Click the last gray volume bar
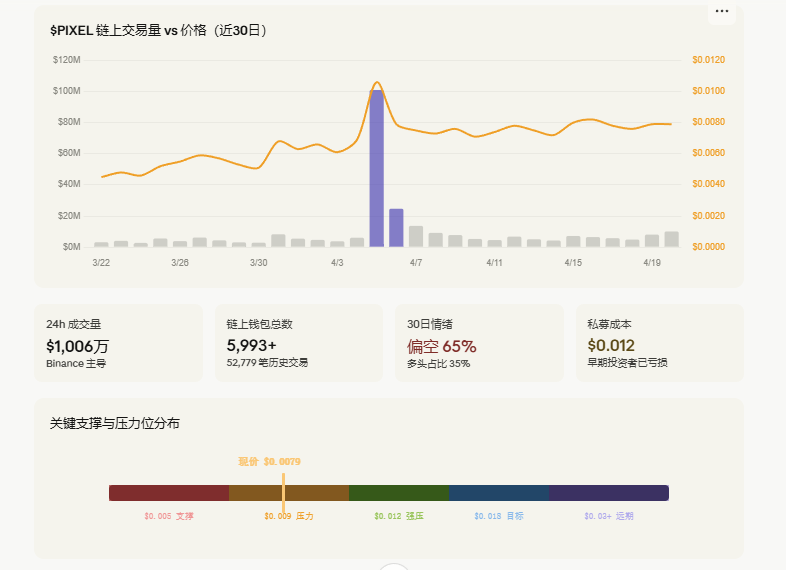The image size is (786, 570). pyautogui.click(x=672, y=239)
